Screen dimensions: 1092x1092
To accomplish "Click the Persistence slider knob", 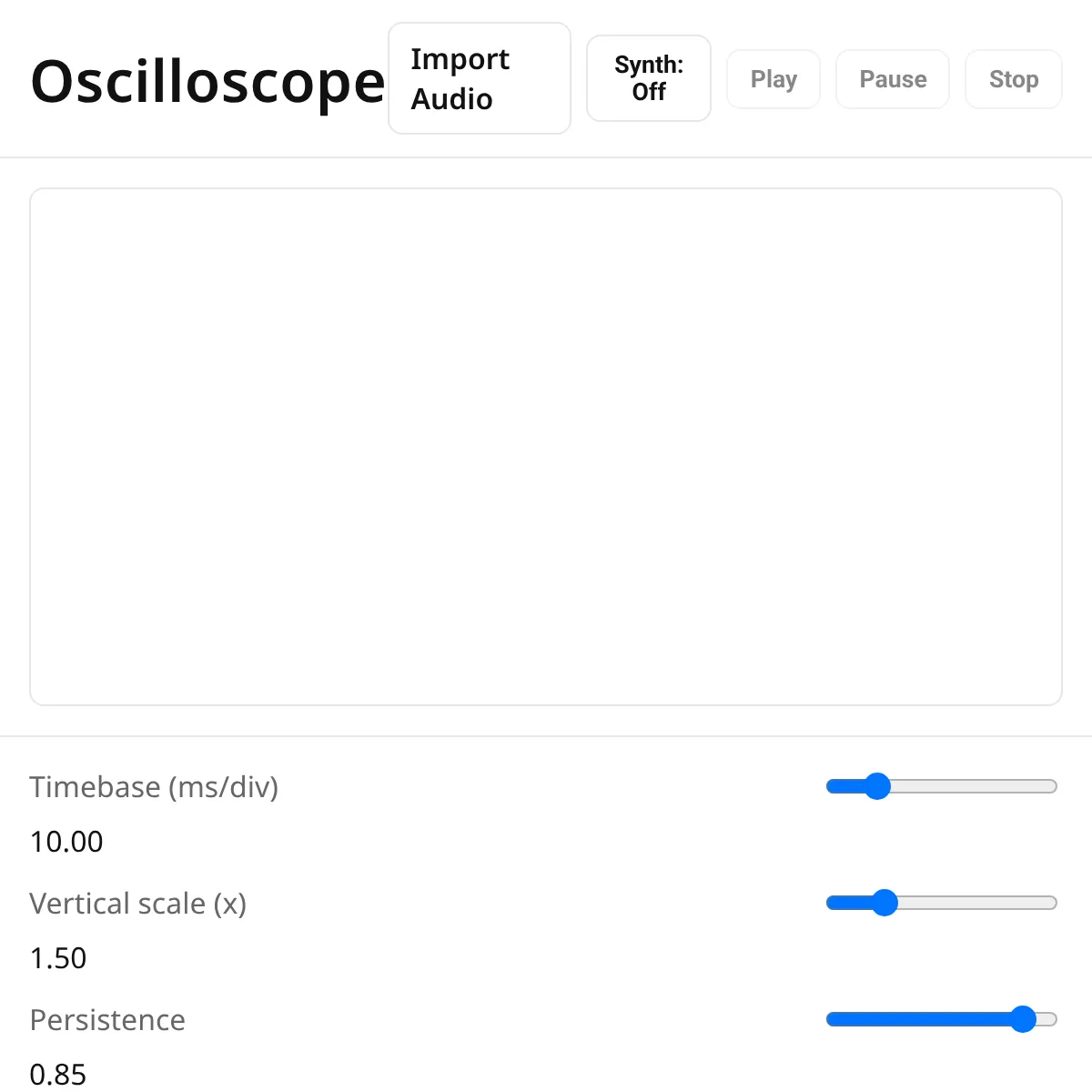I will click(x=1023, y=1019).
